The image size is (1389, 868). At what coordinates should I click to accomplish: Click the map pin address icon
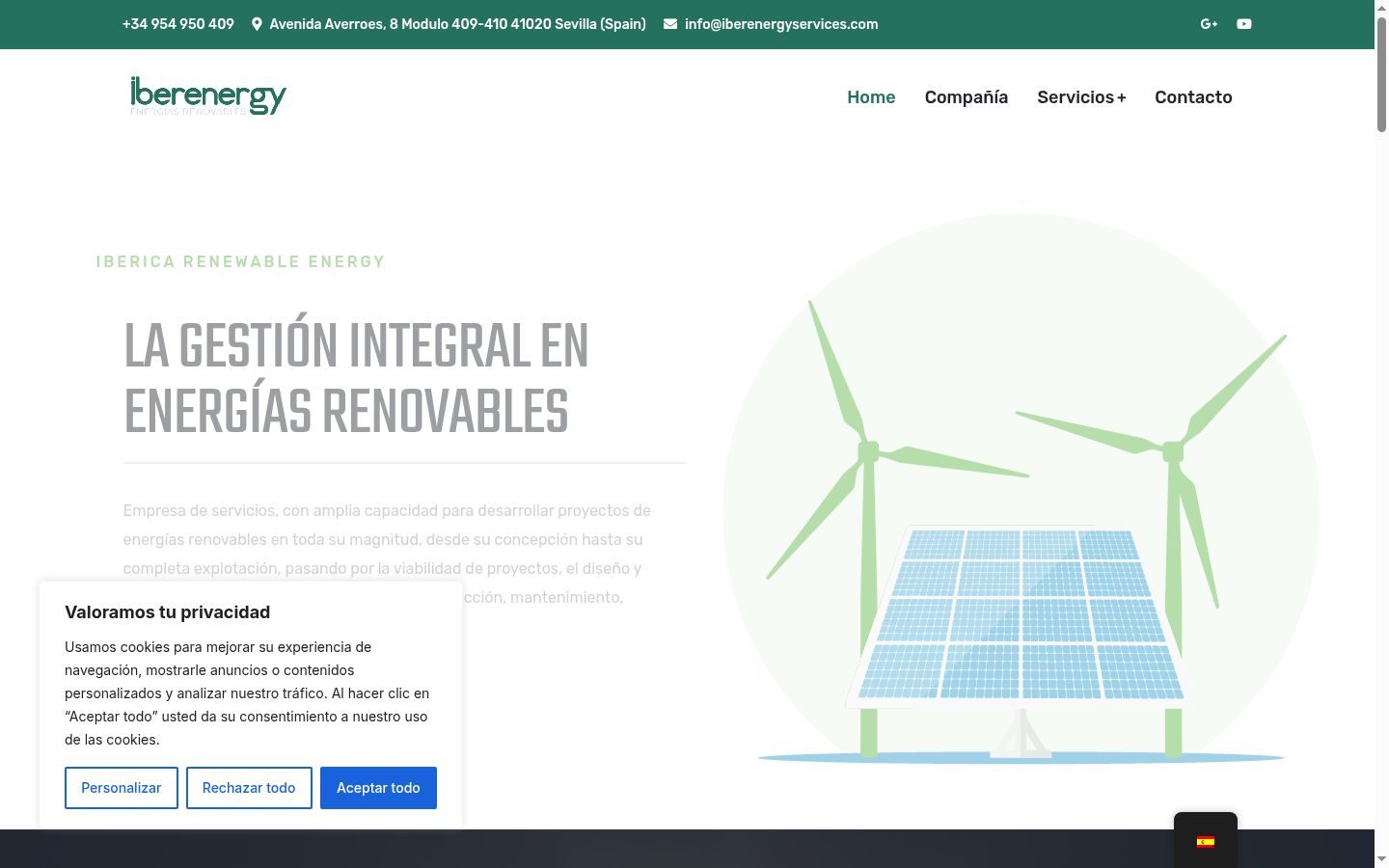click(x=257, y=24)
